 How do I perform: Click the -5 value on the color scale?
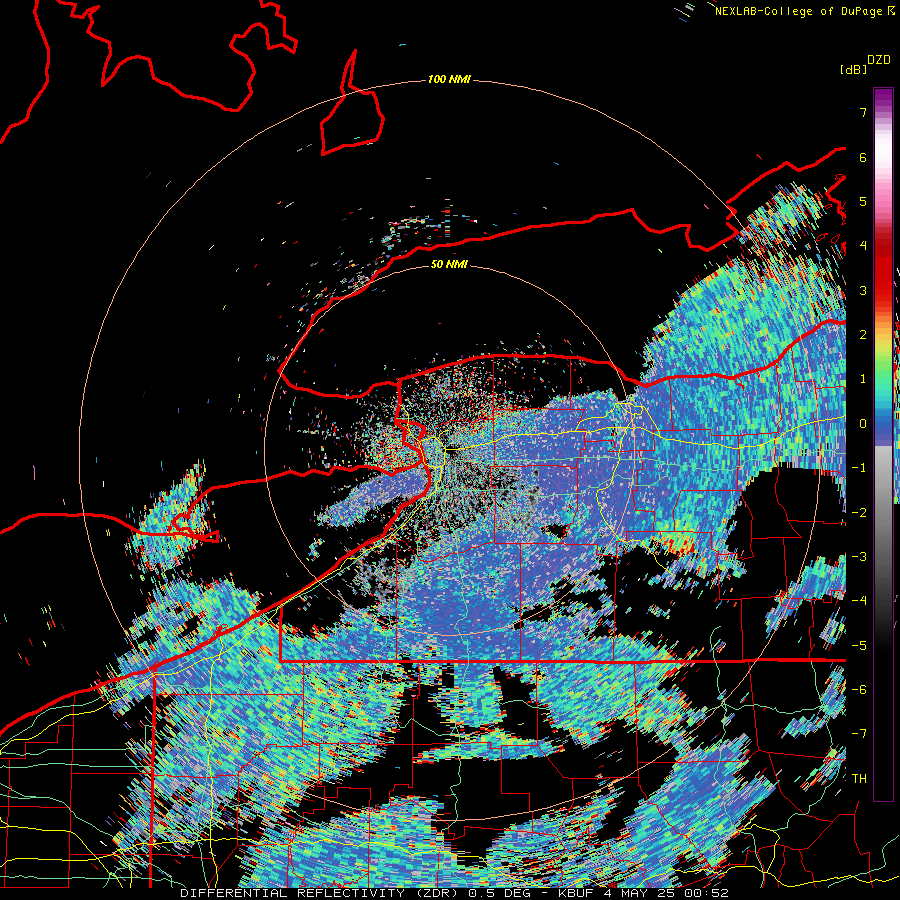click(x=859, y=645)
